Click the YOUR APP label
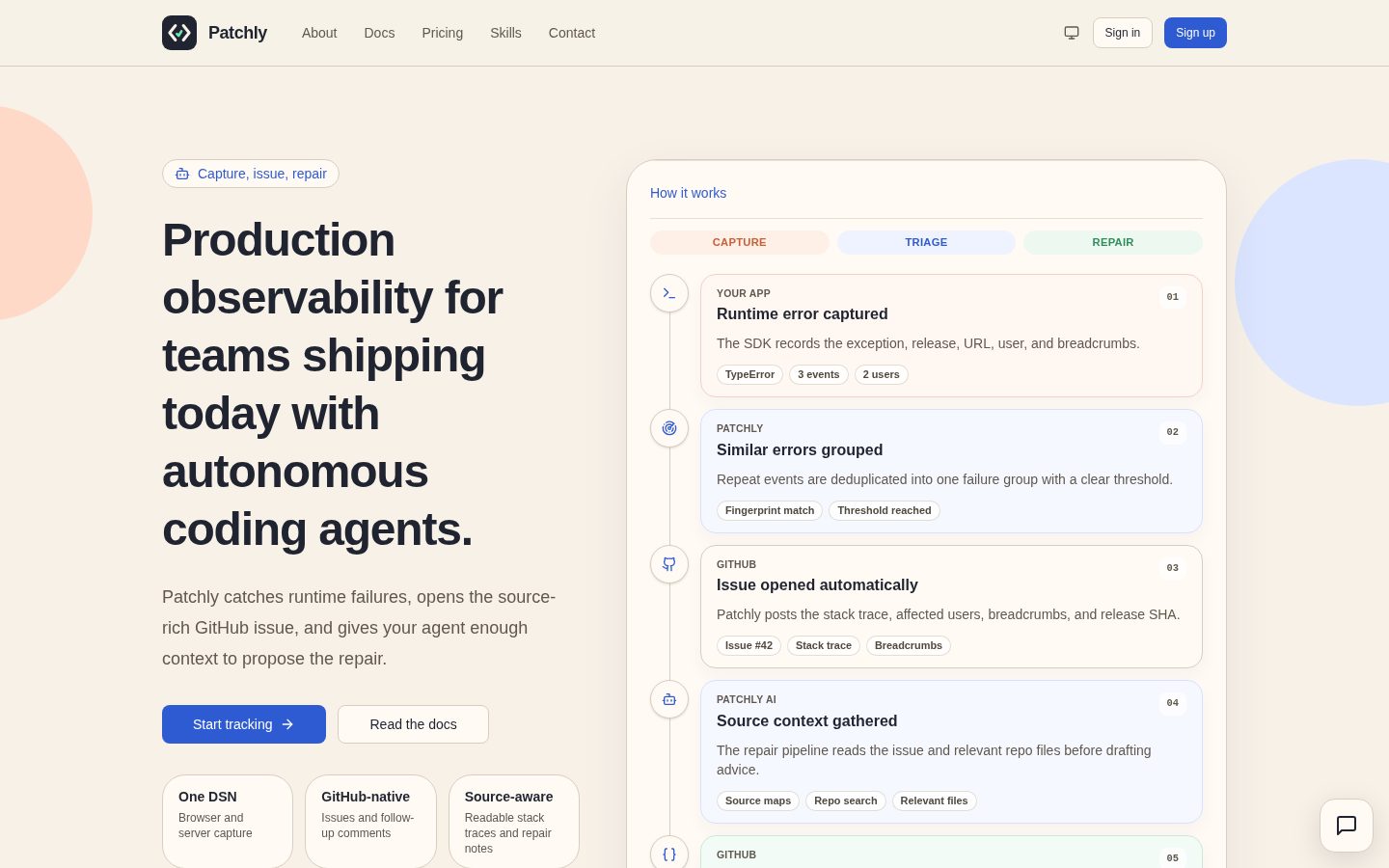This screenshot has width=1389, height=868. [744, 293]
